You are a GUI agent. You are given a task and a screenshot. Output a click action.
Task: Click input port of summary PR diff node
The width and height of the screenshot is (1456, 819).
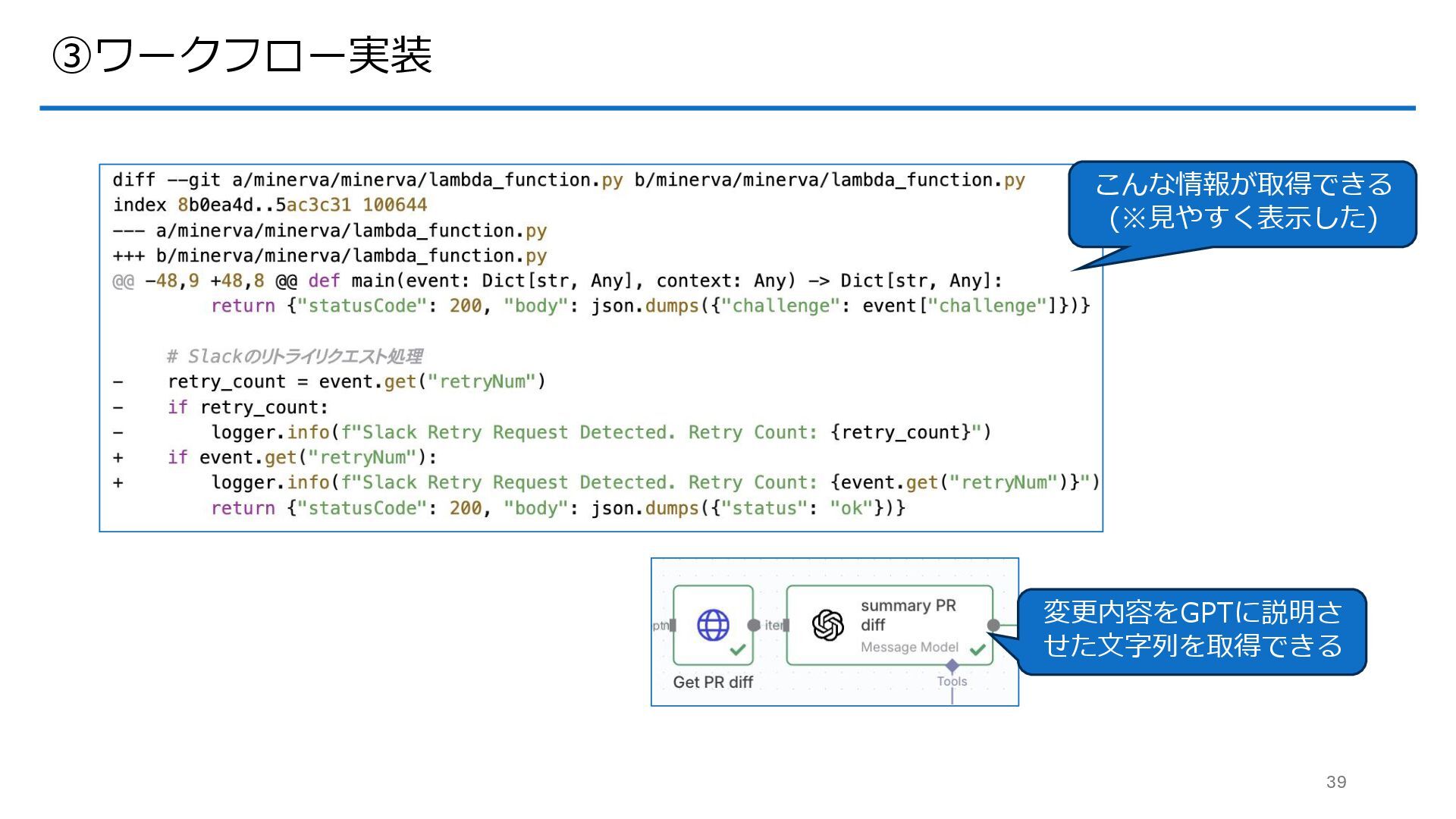(786, 626)
